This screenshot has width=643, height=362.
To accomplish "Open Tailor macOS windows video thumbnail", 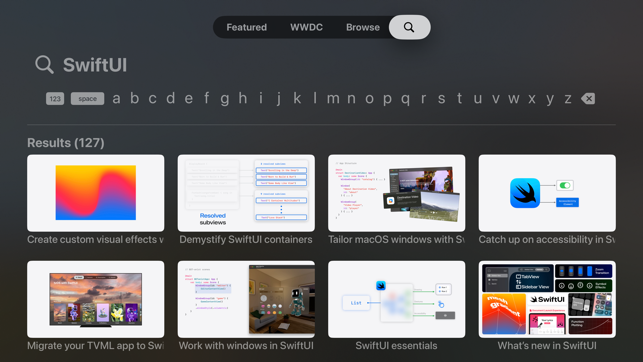I will tap(397, 193).
